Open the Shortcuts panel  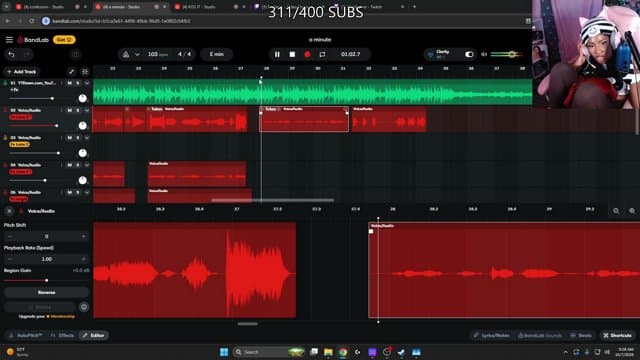[618, 336]
